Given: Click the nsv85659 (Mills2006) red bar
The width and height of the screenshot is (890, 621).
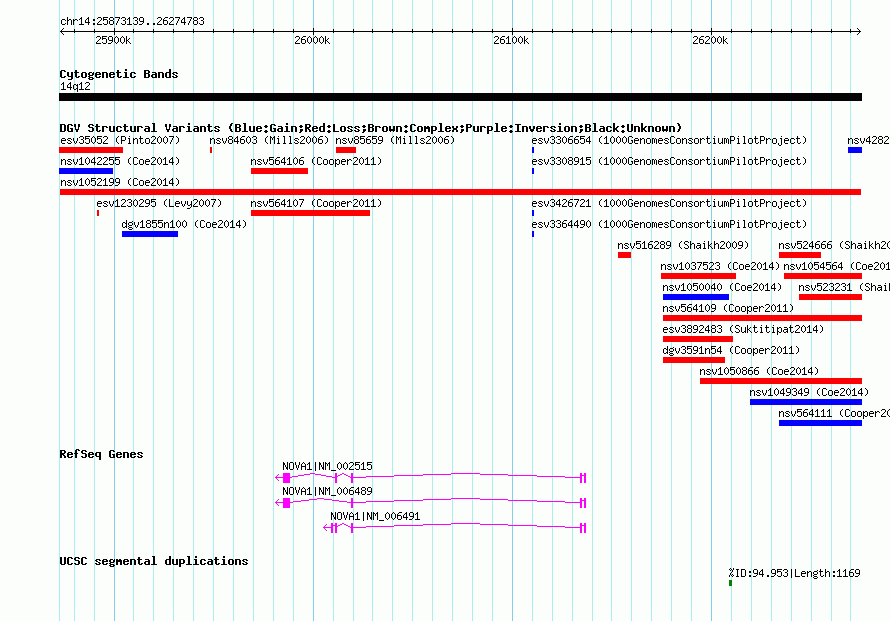Looking at the screenshot, I should tap(346, 150).
